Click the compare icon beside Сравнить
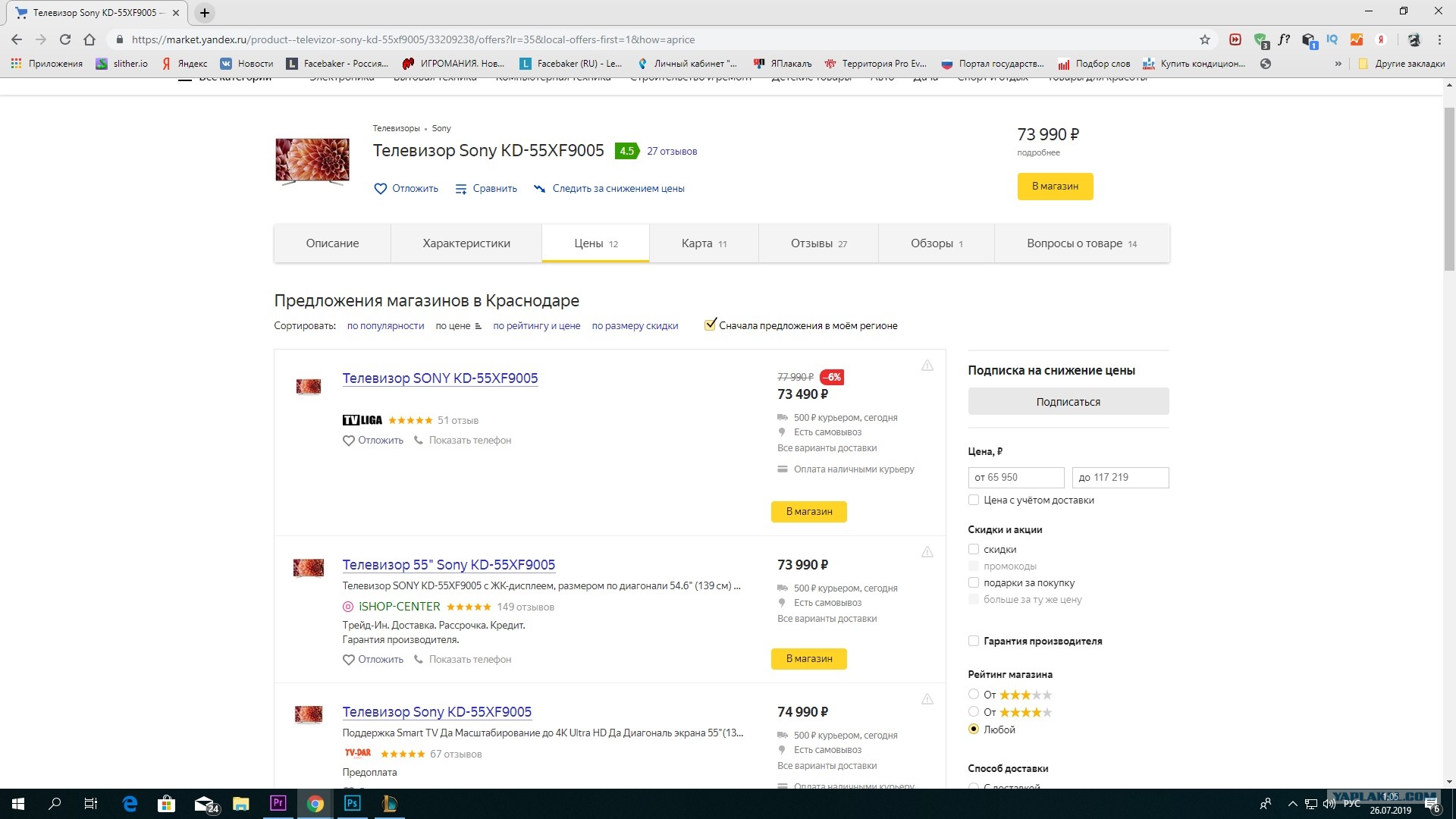1456x819 pixels. click(x=461, y=189)
